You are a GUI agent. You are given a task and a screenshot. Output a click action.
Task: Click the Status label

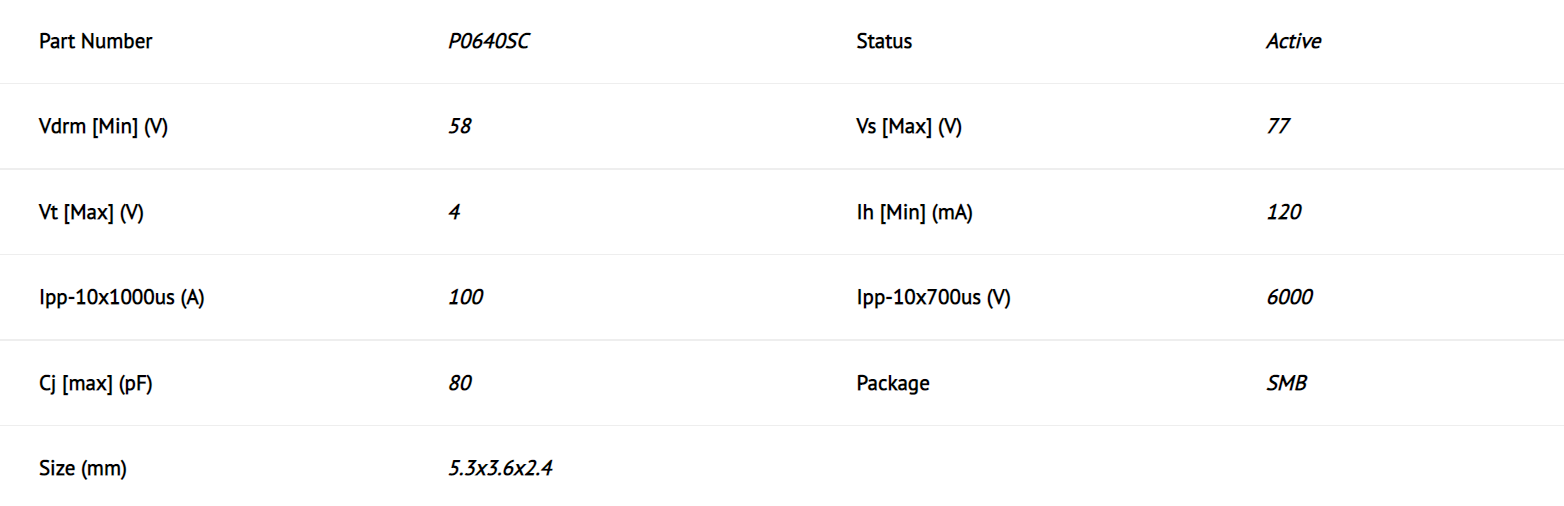tap(884, 42)
